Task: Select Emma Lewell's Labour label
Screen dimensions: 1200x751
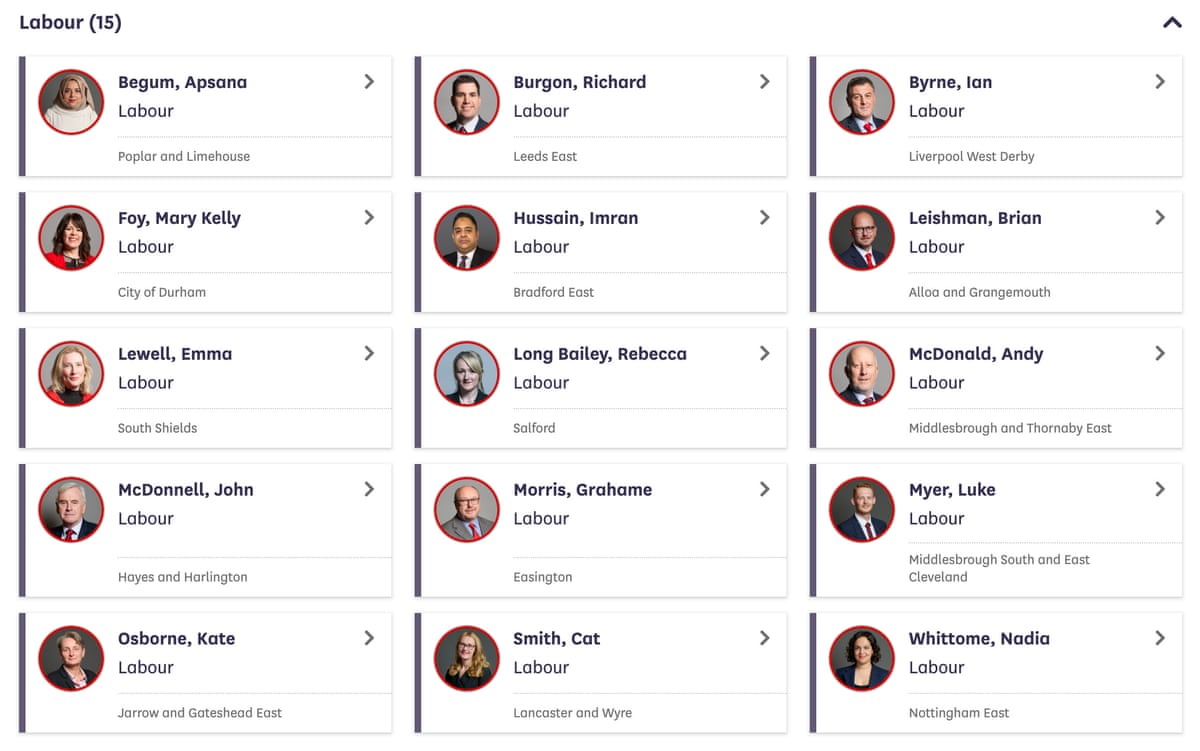Action: click(146, 382)
